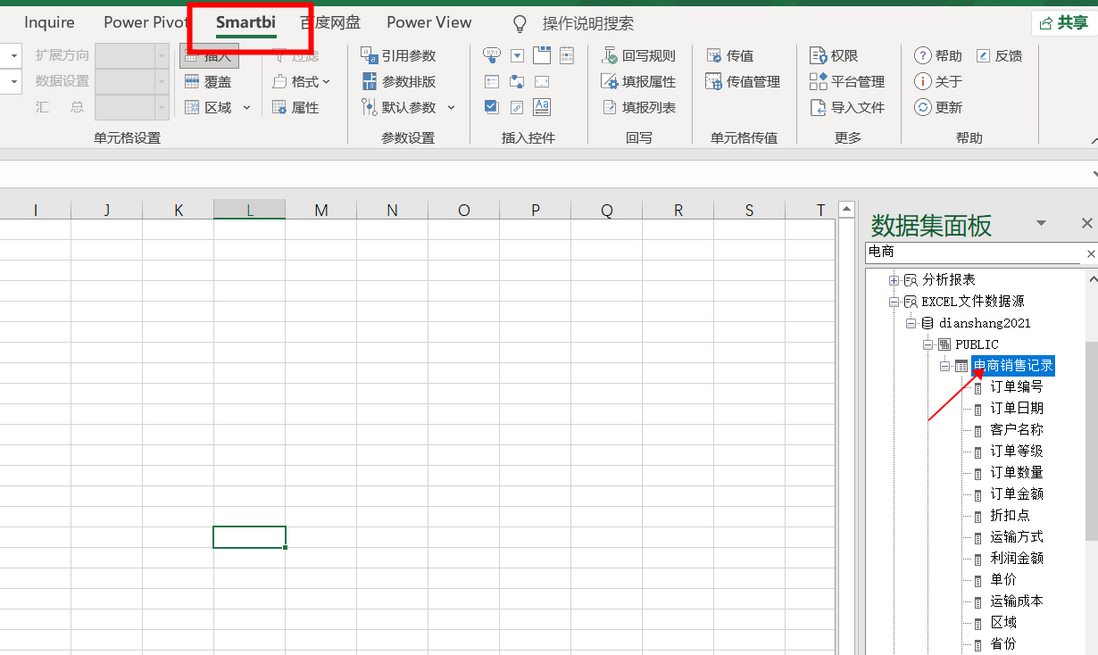Insert a button control from 插入控件

[x=492, y=55]
